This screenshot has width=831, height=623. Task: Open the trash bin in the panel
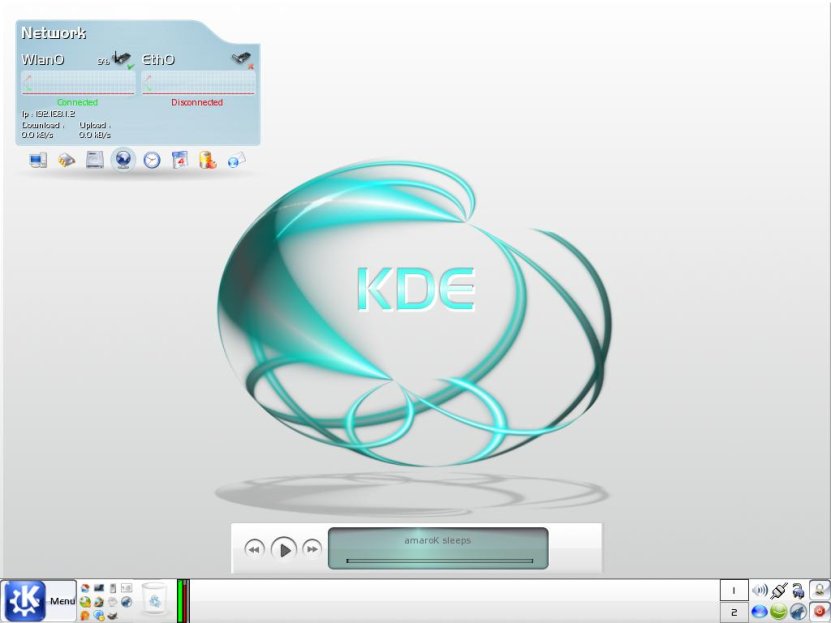(154, 599)
